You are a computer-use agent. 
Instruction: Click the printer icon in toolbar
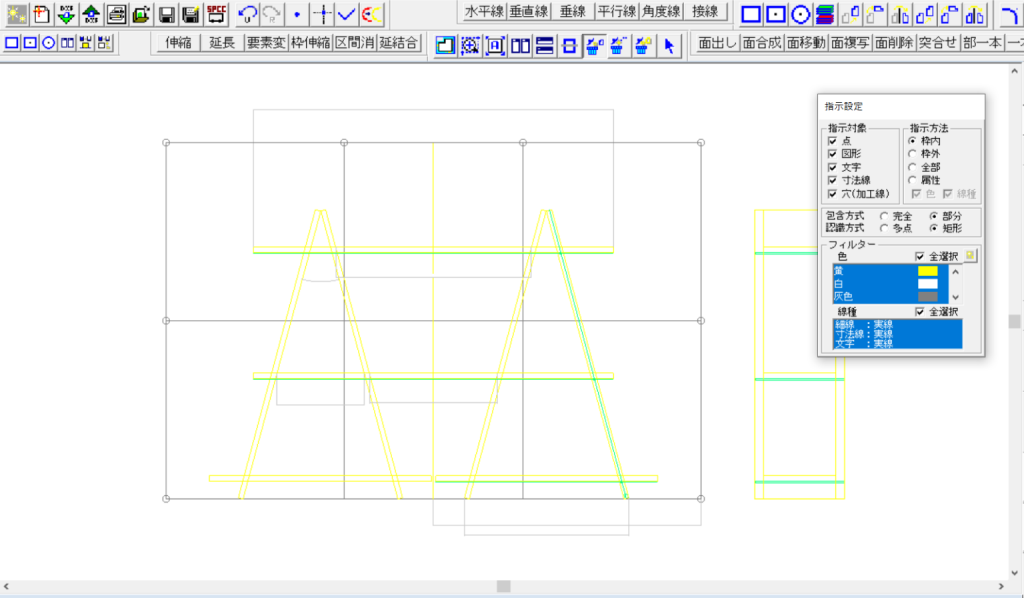pos(116,14)
